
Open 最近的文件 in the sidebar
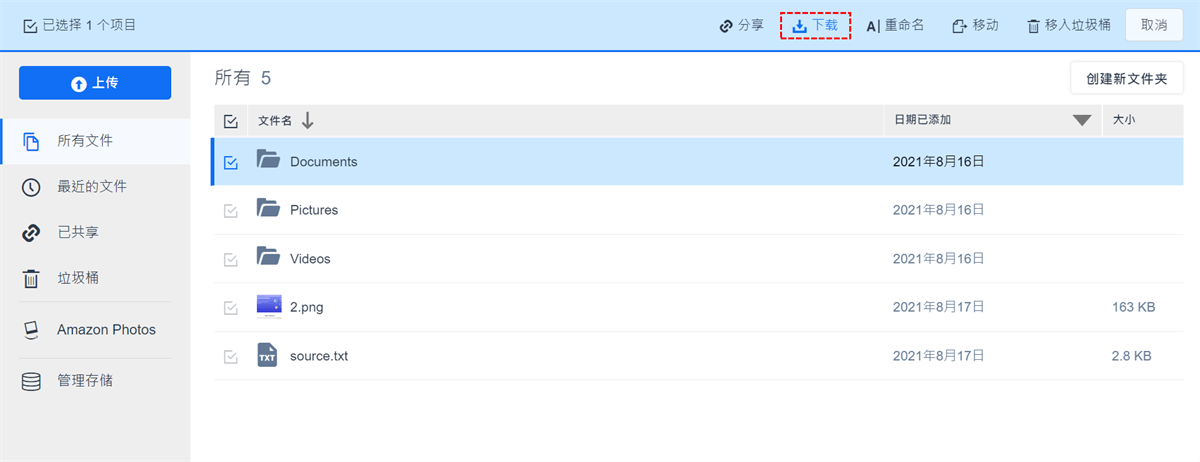[x=91, y=187]
